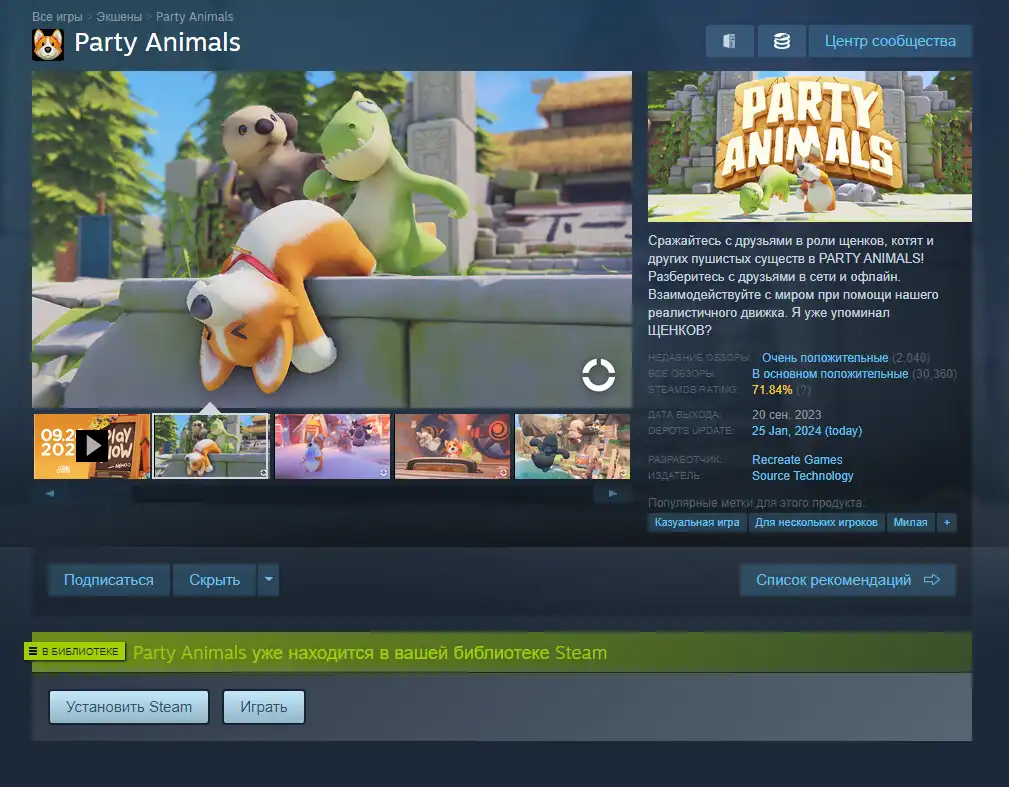Click the Party Animals header capsule image
The image size is (1009, 787).
(x=810, y=146)
